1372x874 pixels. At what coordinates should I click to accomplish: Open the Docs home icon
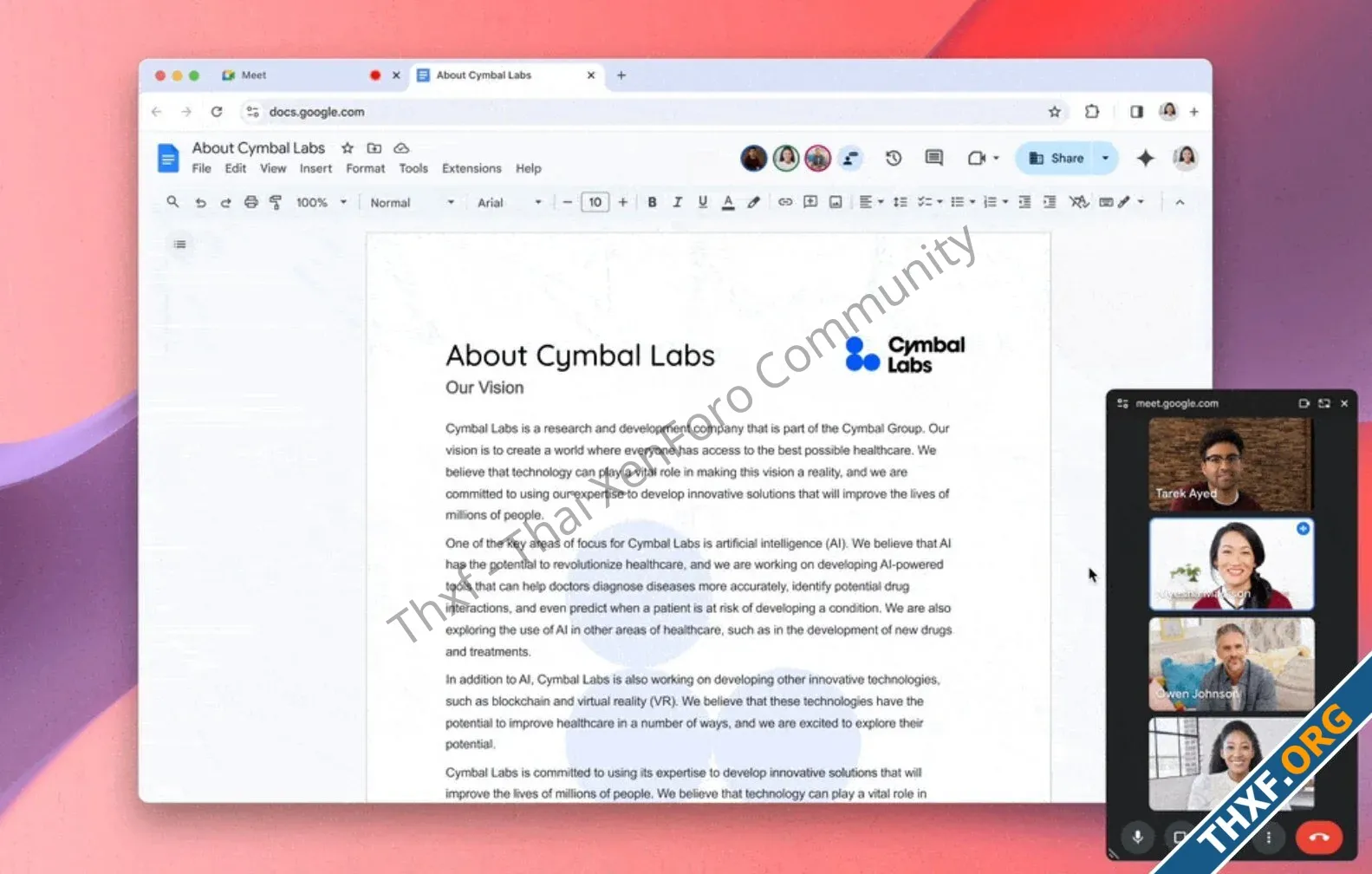click(x=168, y=158)
